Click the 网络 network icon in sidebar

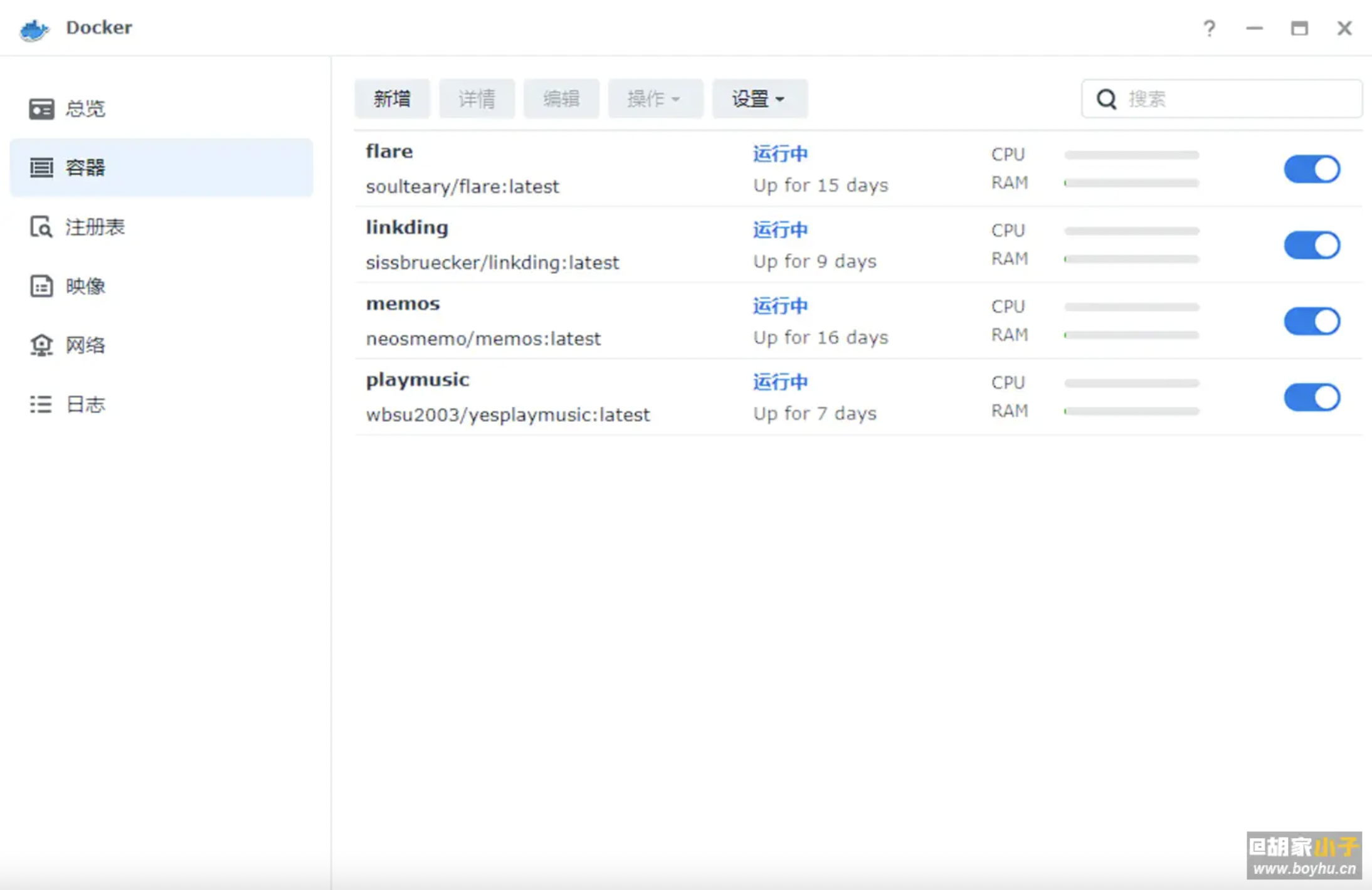tap(41, 345)
